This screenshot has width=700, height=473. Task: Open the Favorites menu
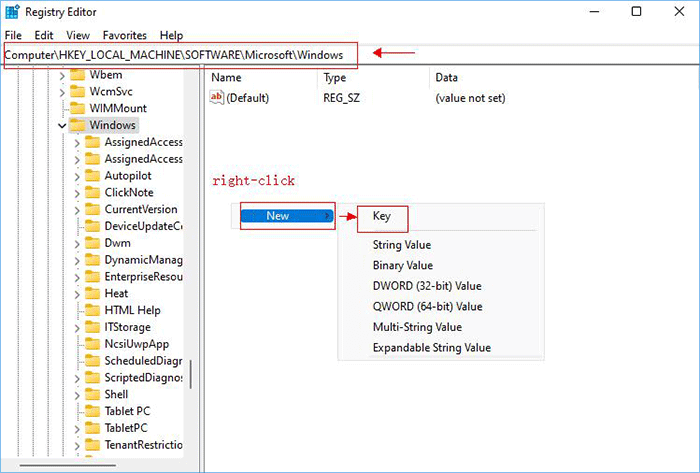click(x=126, y=35)
